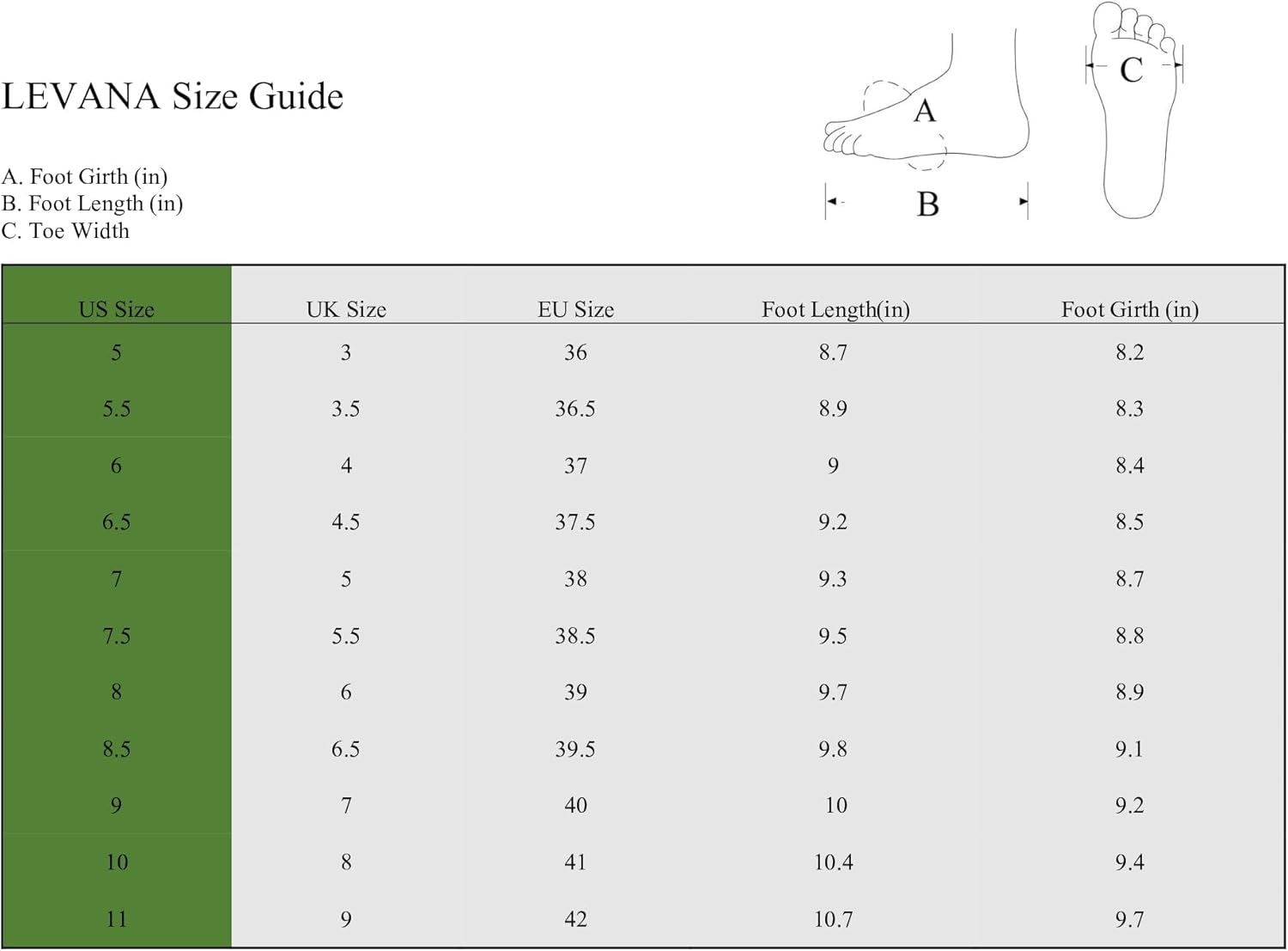This screenshot has height=951, width=1288.
Task: Select UK size 6.5 cell
Action: tap(346, 749)
